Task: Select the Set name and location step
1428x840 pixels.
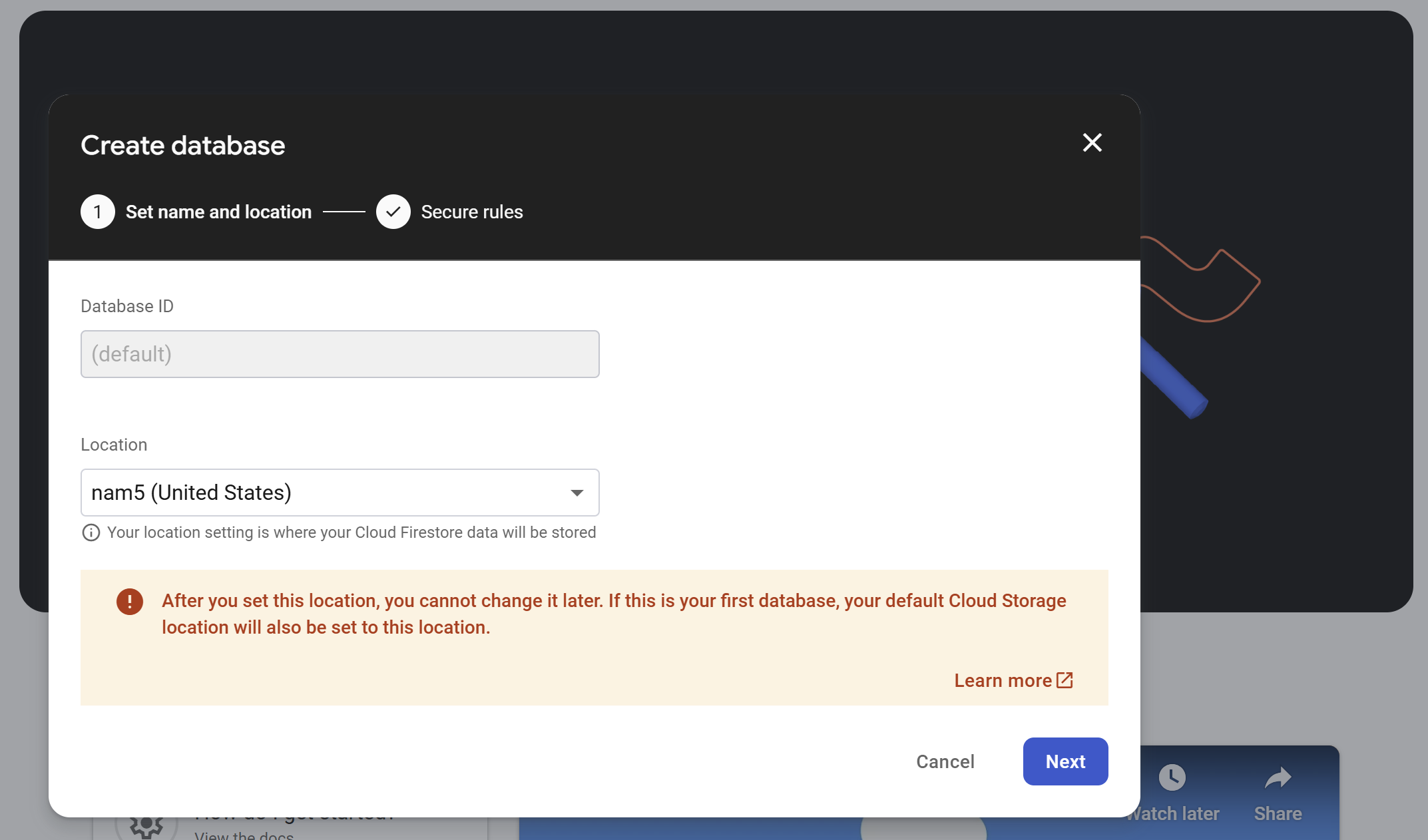Action: [x=218, y=212]
